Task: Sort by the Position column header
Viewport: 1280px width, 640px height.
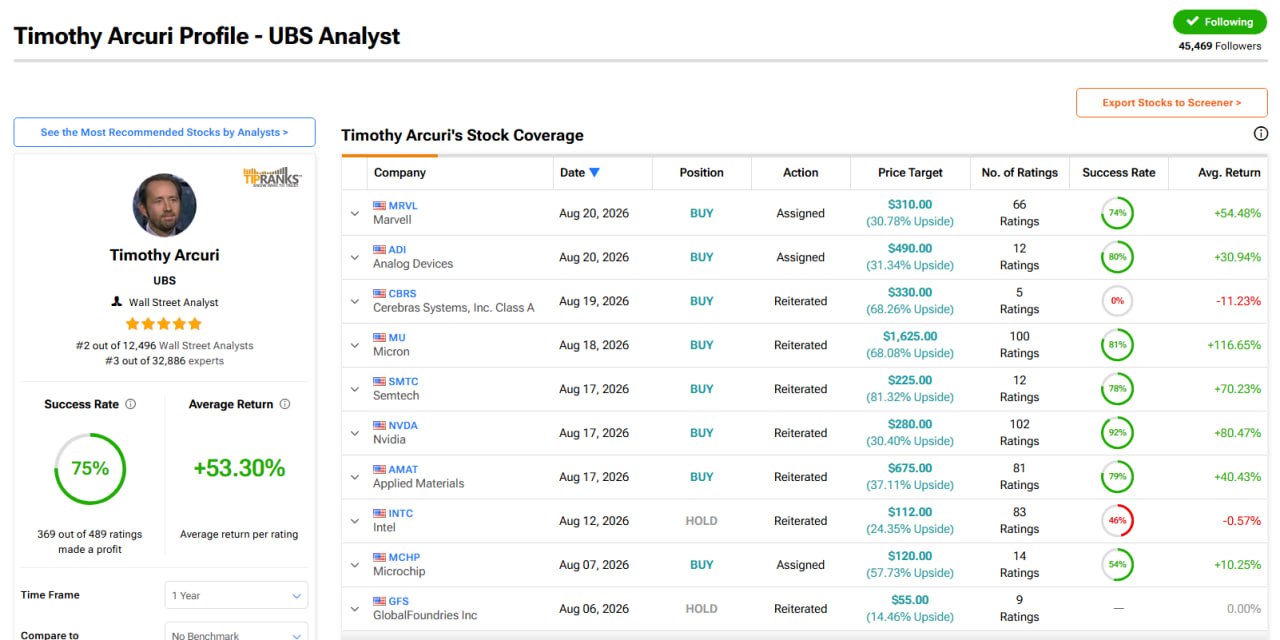Action: pyautogui.click(x=701, y=172)
